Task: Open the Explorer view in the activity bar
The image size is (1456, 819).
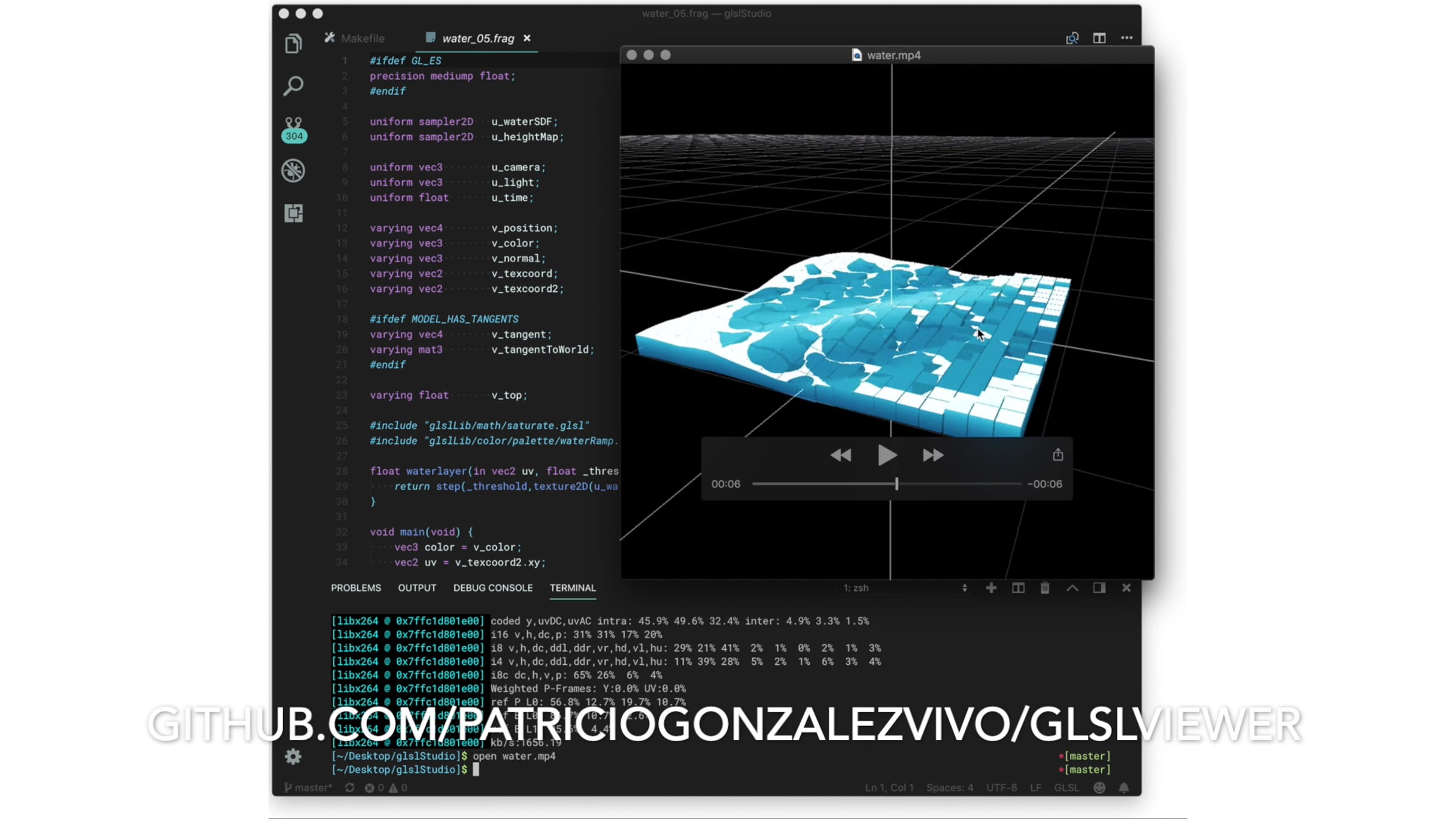Action: pyautogui.click(x=294, y=44)
